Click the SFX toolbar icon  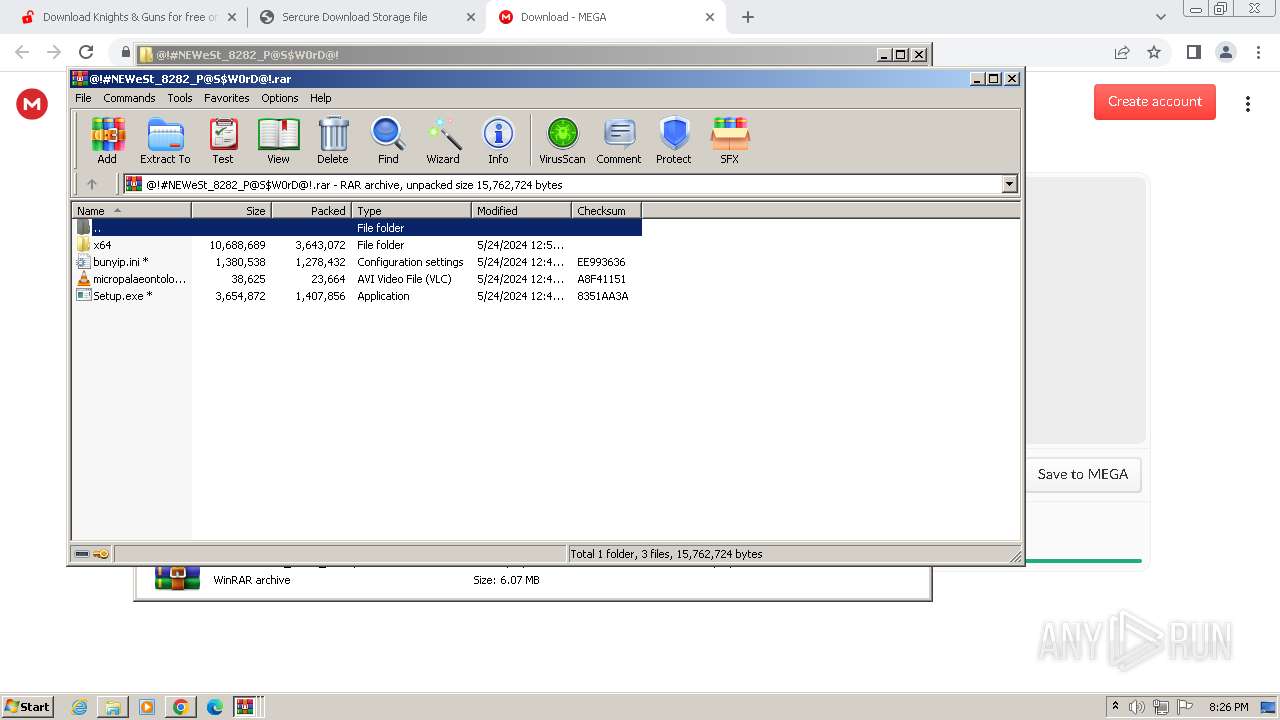[x=730, y=140]
